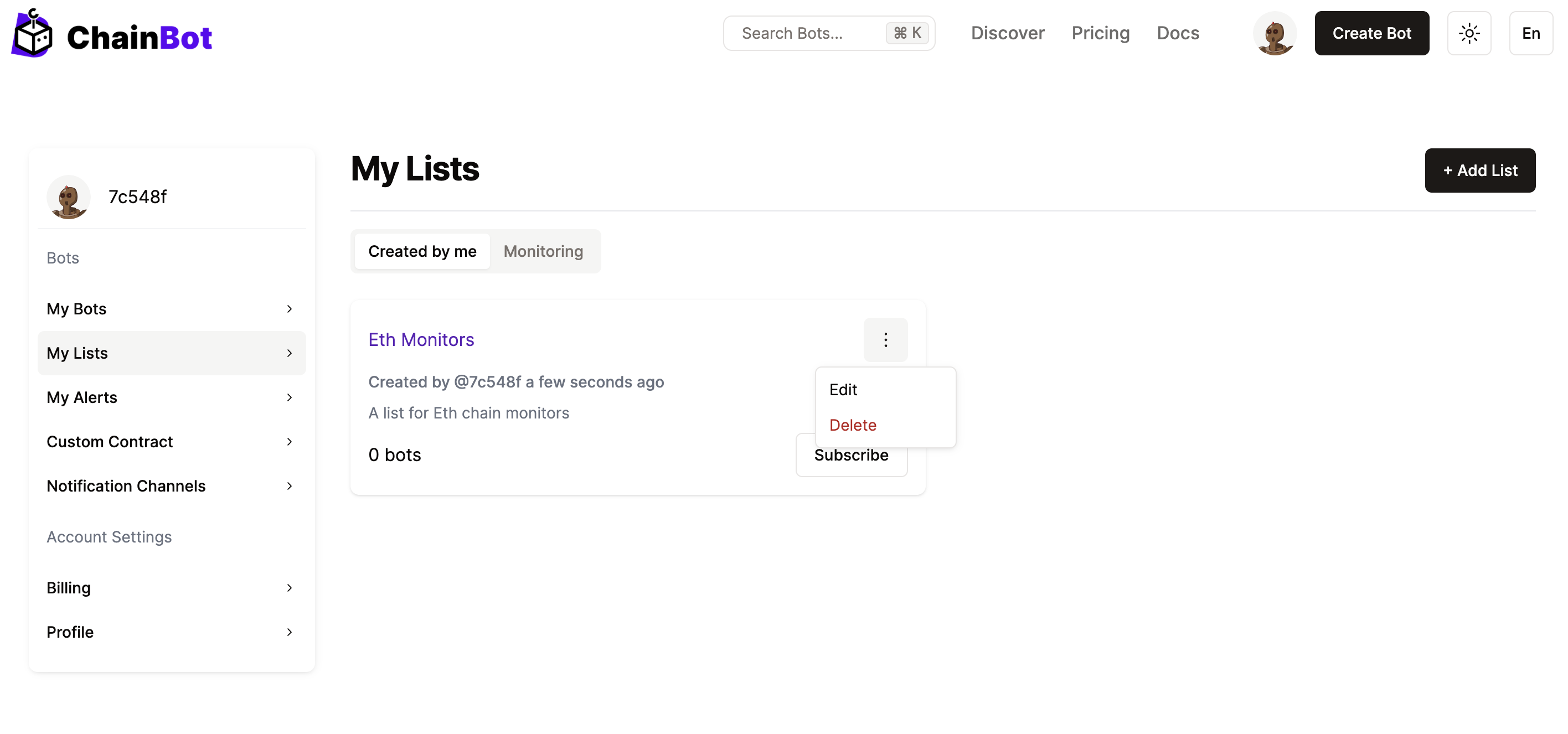Expand the My Bots sidebar chevron
1568x734 pixels.
(289, 309)
